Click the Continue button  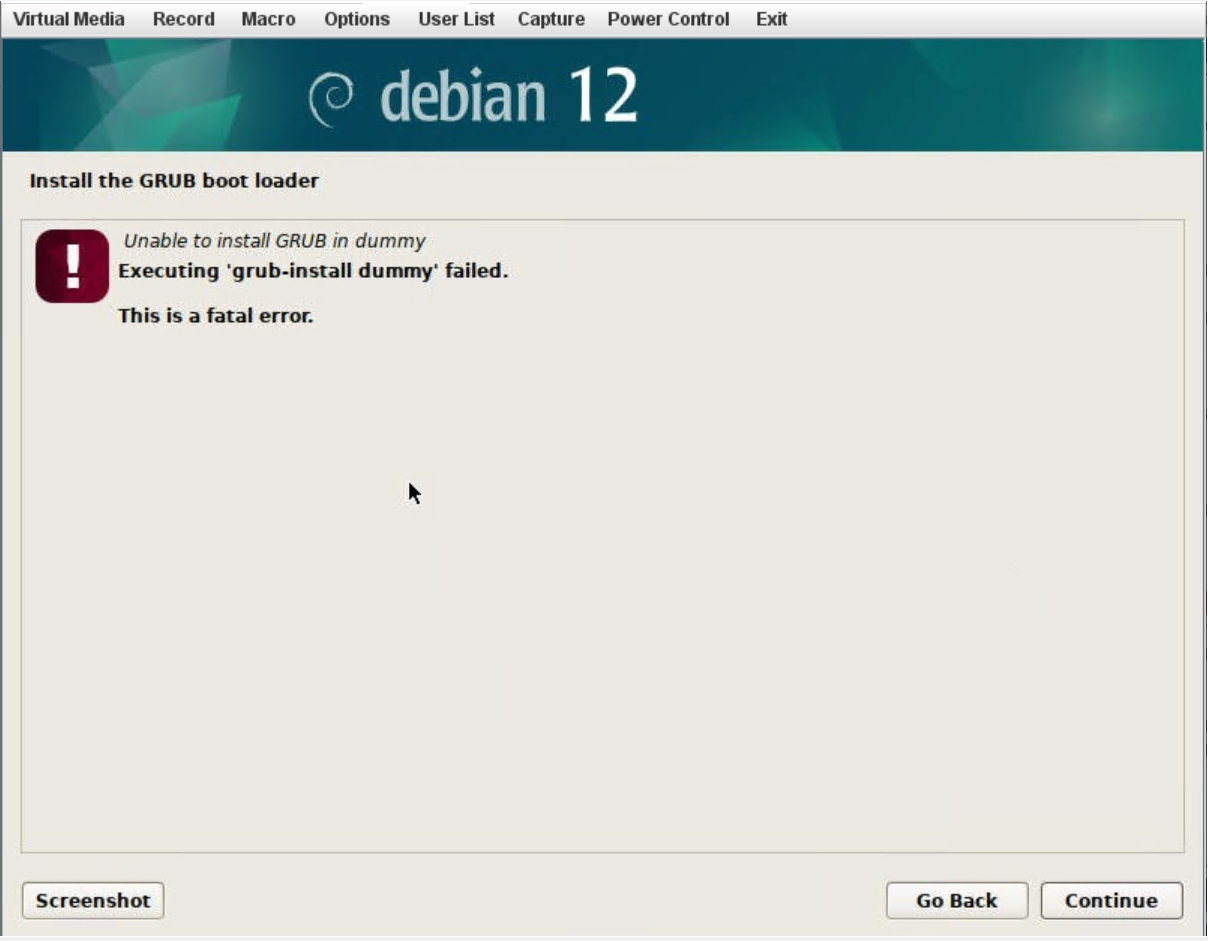tap(1111, 900)
